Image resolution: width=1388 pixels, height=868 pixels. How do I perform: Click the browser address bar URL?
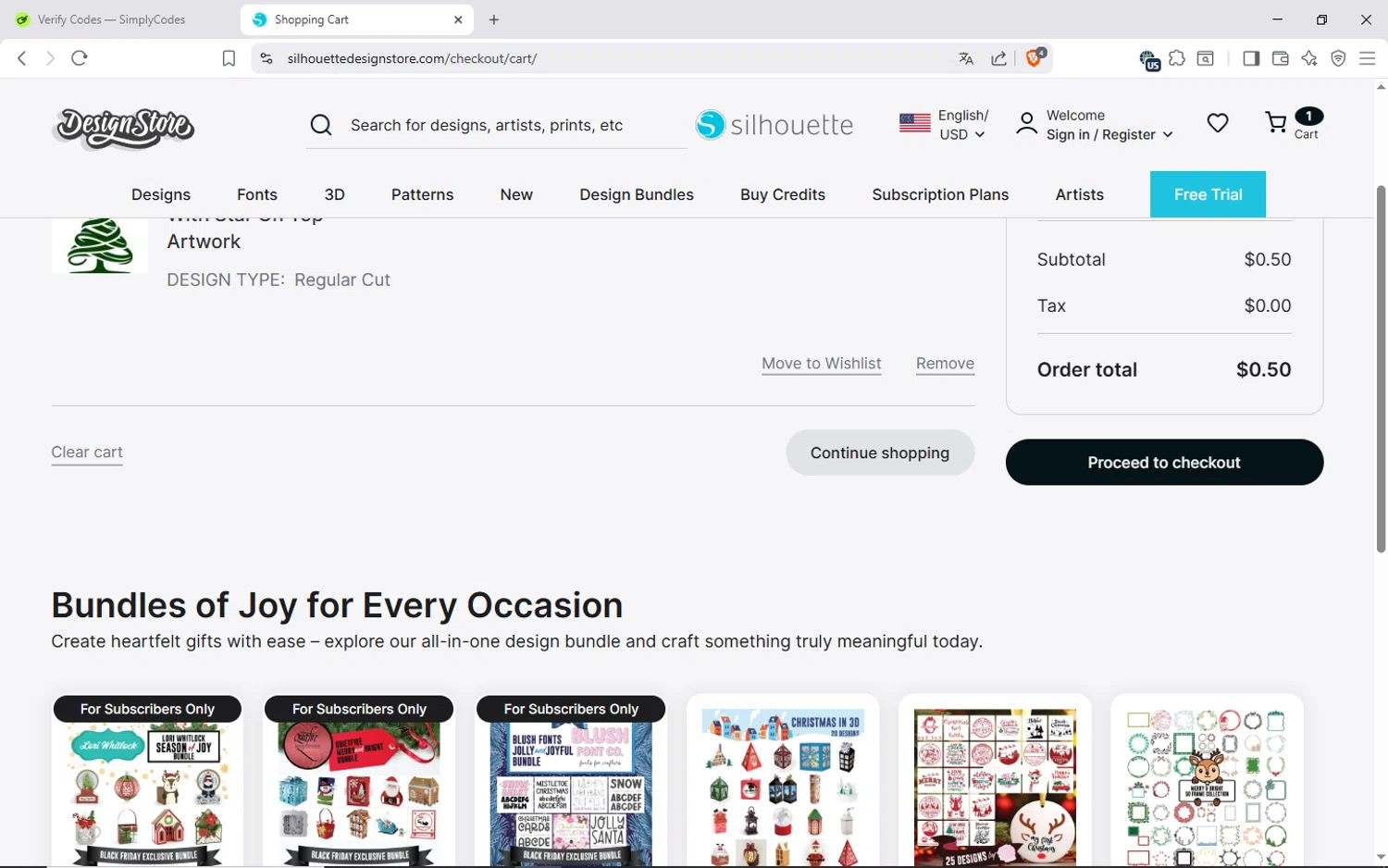click(413, 58)
